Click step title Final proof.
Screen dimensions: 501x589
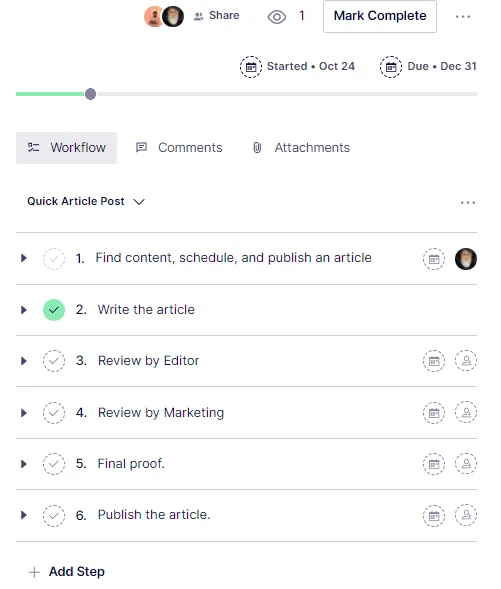tap(131, 464)
